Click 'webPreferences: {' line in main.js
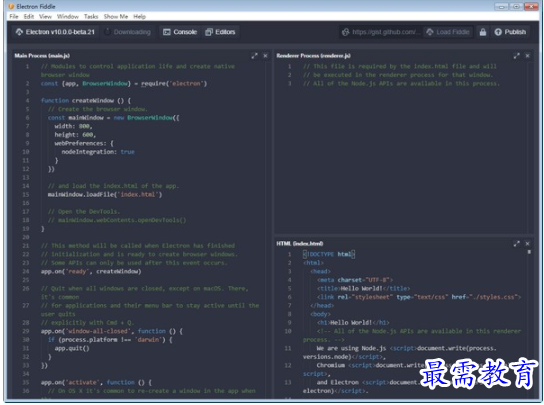The width and height of the screenshot is (544, 405). (84, 143)
